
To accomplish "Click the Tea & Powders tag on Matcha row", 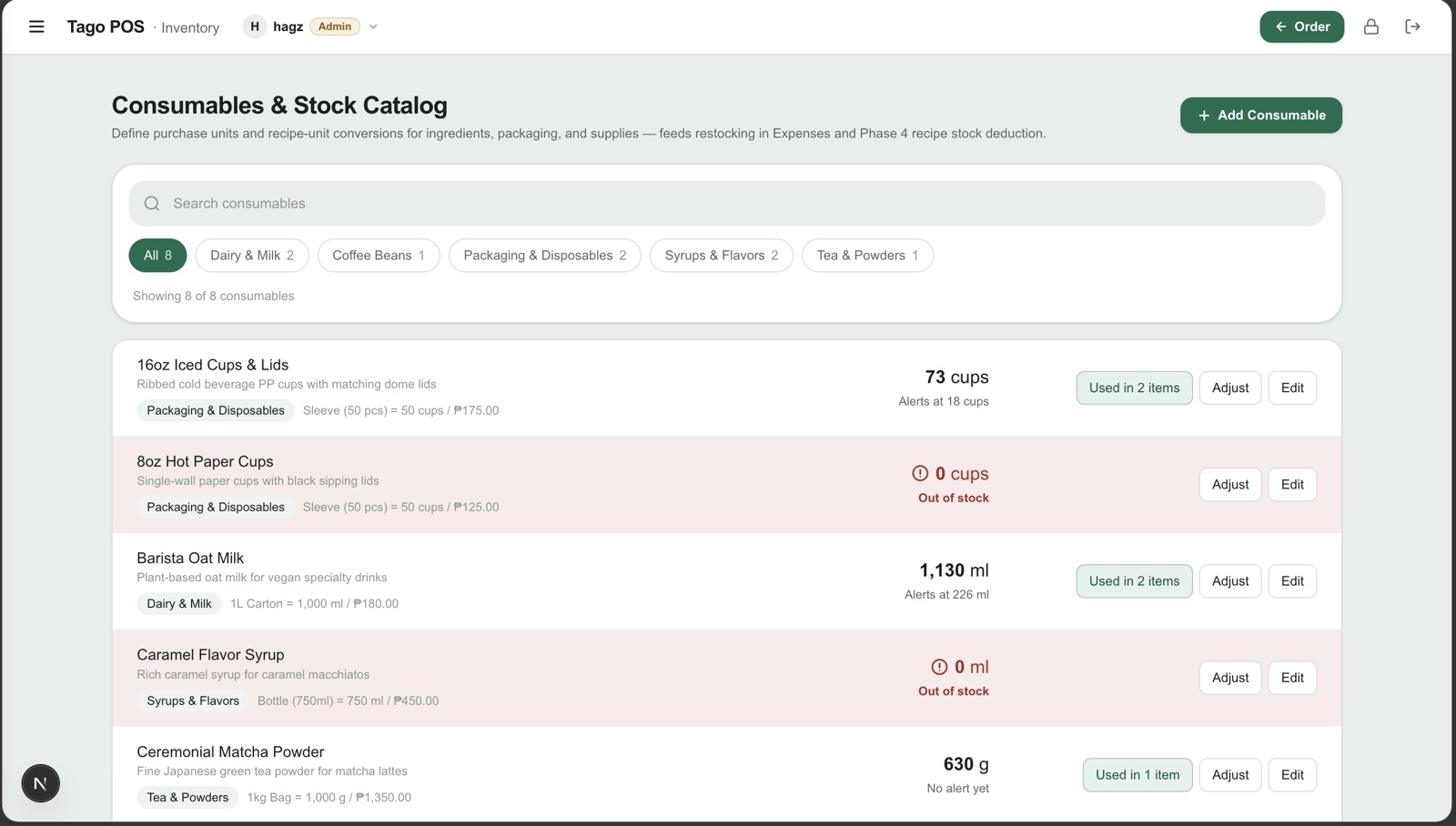I will tap(187, 798).
